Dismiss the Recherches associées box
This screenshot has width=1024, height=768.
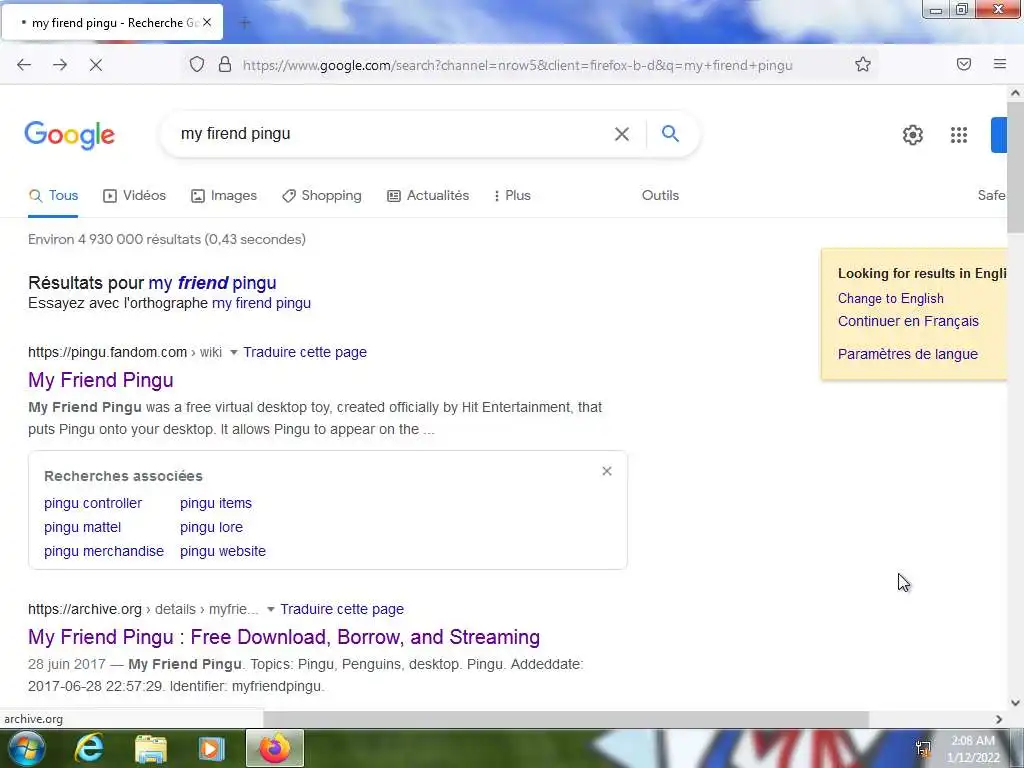click(x=607, y=471)
